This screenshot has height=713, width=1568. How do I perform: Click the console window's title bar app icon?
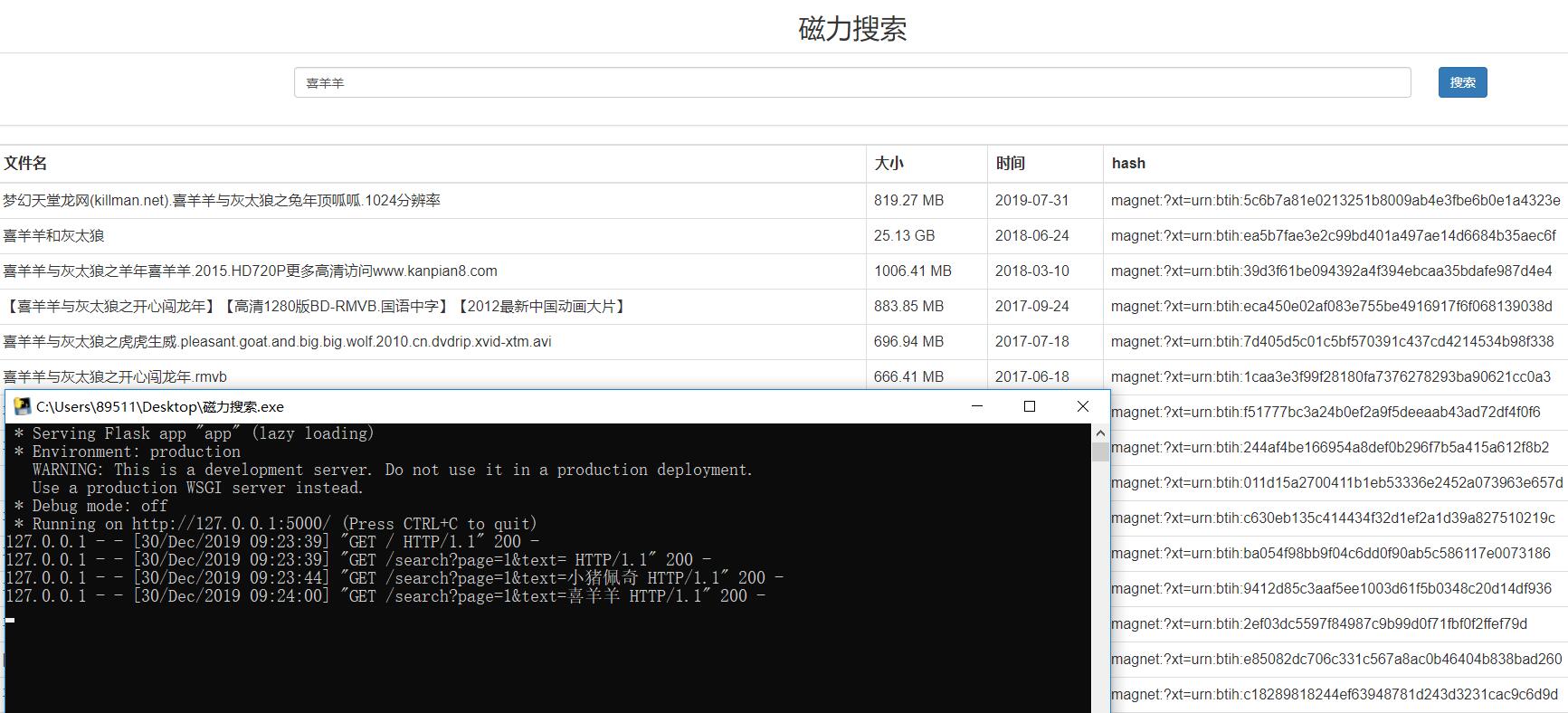23,406
